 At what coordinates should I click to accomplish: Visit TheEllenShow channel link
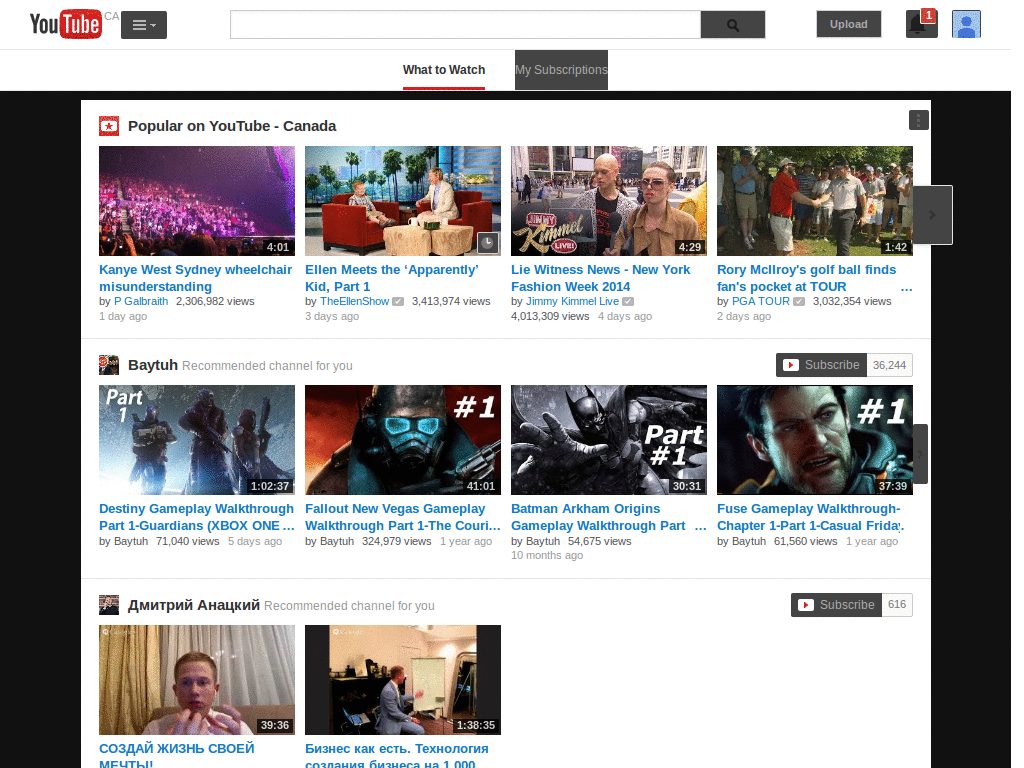coord(355,301)
